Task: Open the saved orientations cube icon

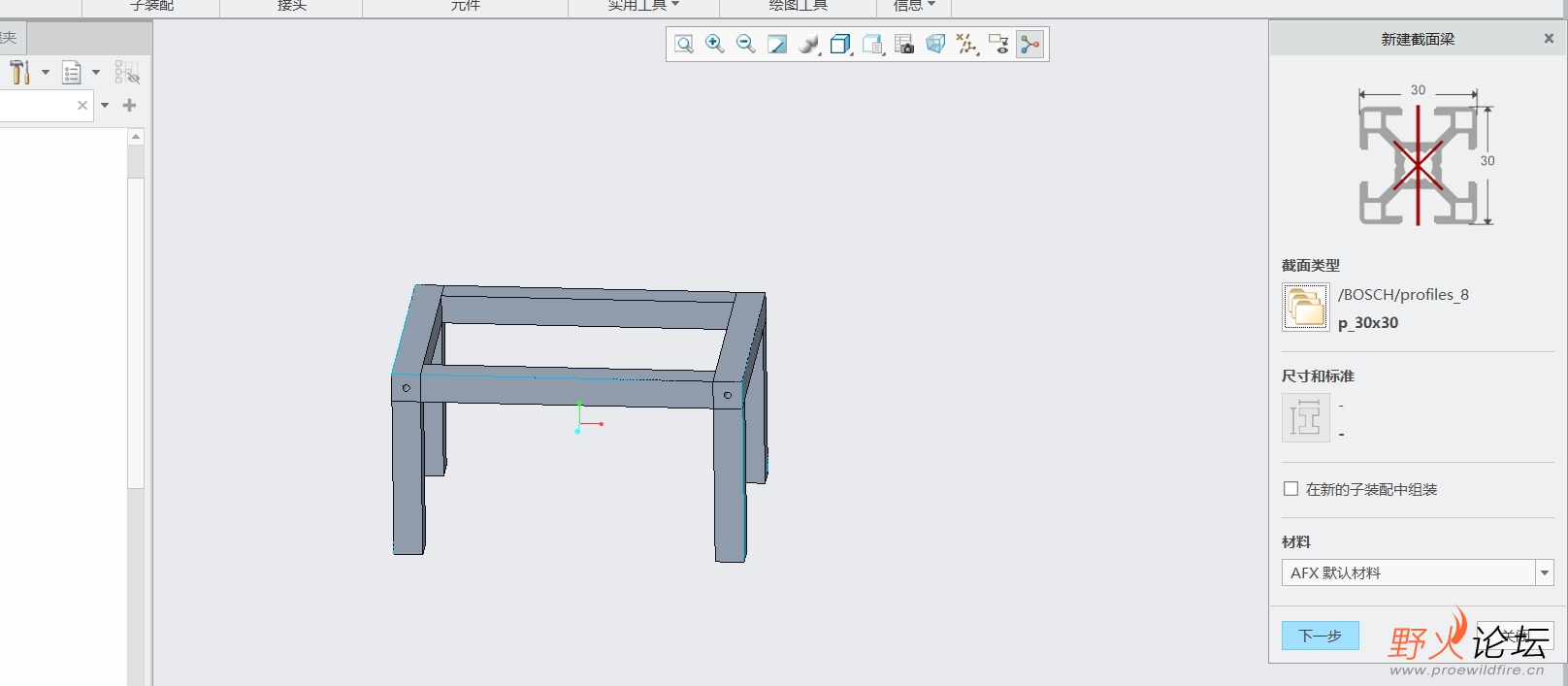Action: click(841, 44)
